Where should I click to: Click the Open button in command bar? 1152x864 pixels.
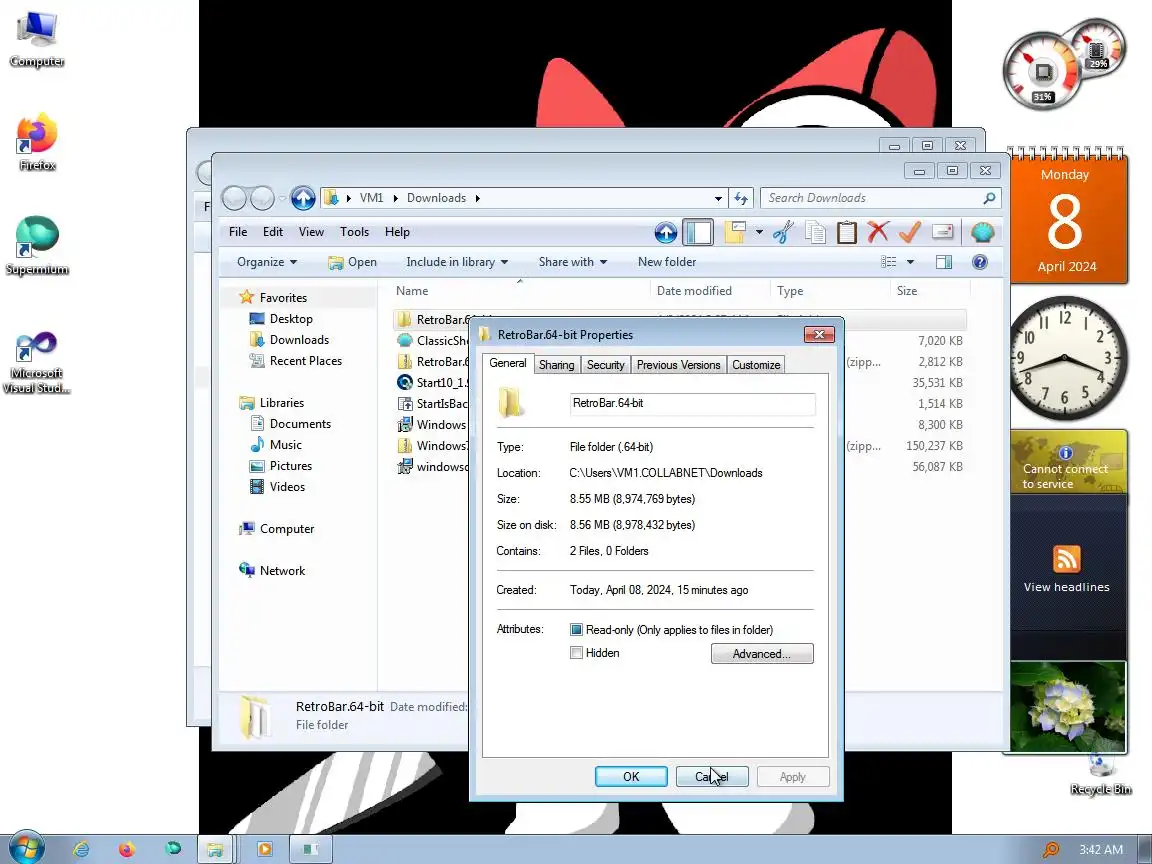[x=352, y=262]
